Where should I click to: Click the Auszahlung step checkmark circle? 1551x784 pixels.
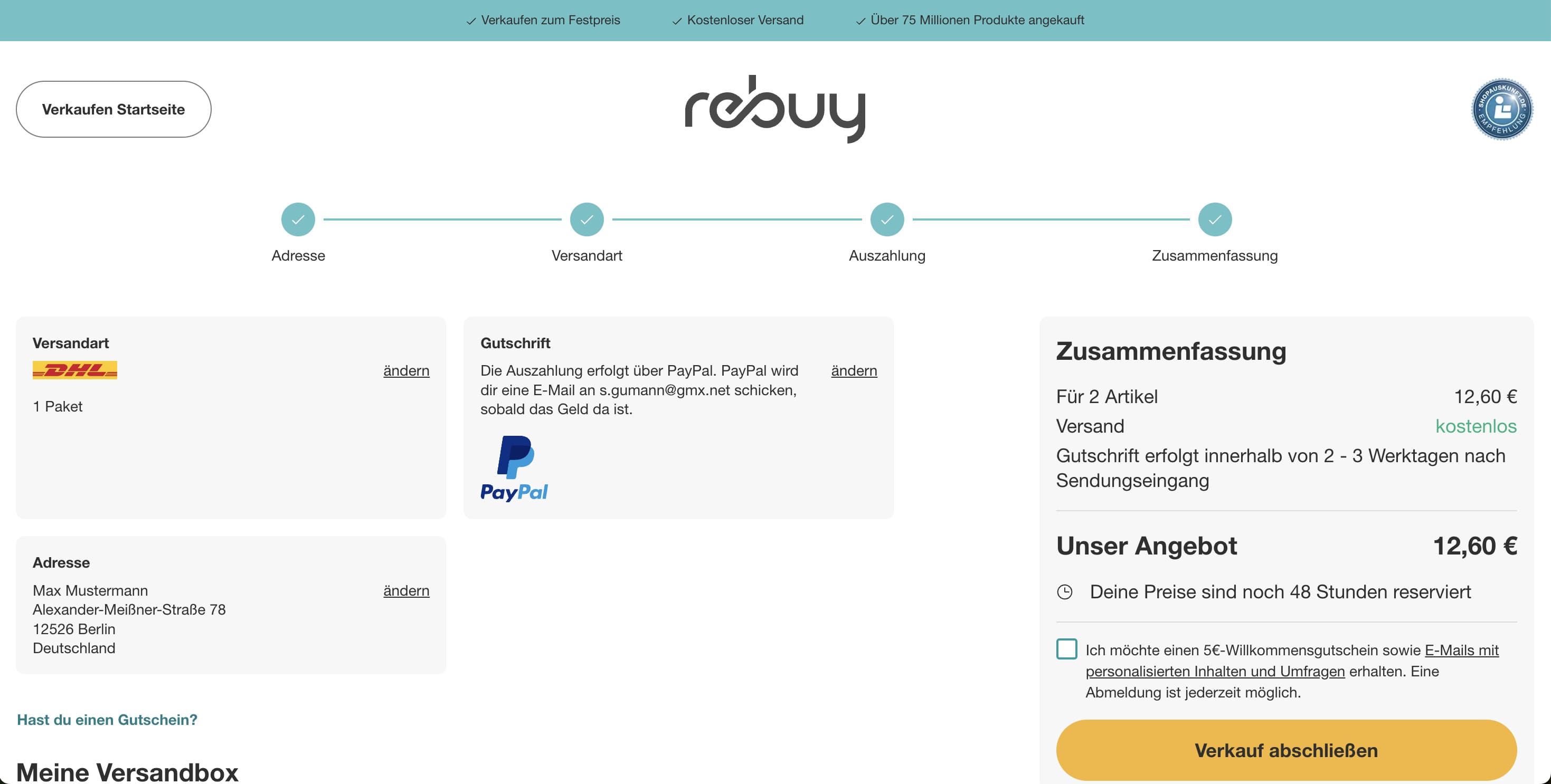pos(886,219)
